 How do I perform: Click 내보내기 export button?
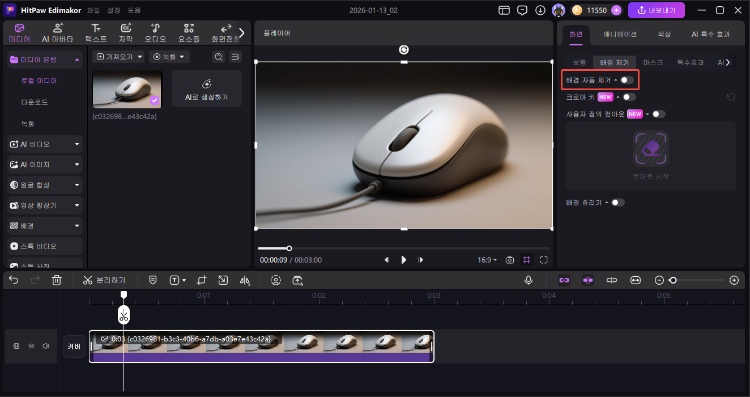[656, 10]
